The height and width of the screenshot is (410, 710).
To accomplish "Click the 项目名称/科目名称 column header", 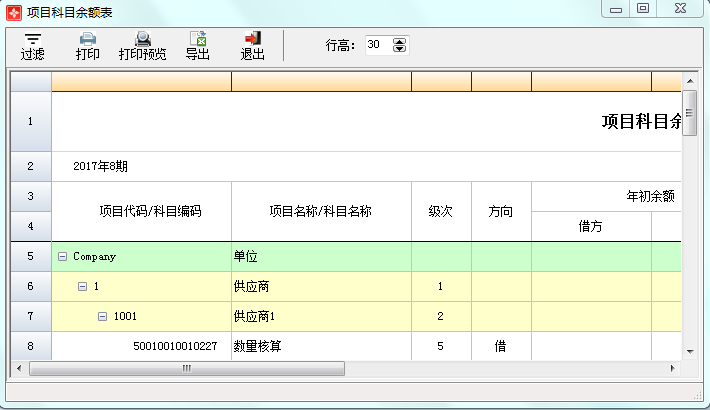I will click(x=321, y=211).
